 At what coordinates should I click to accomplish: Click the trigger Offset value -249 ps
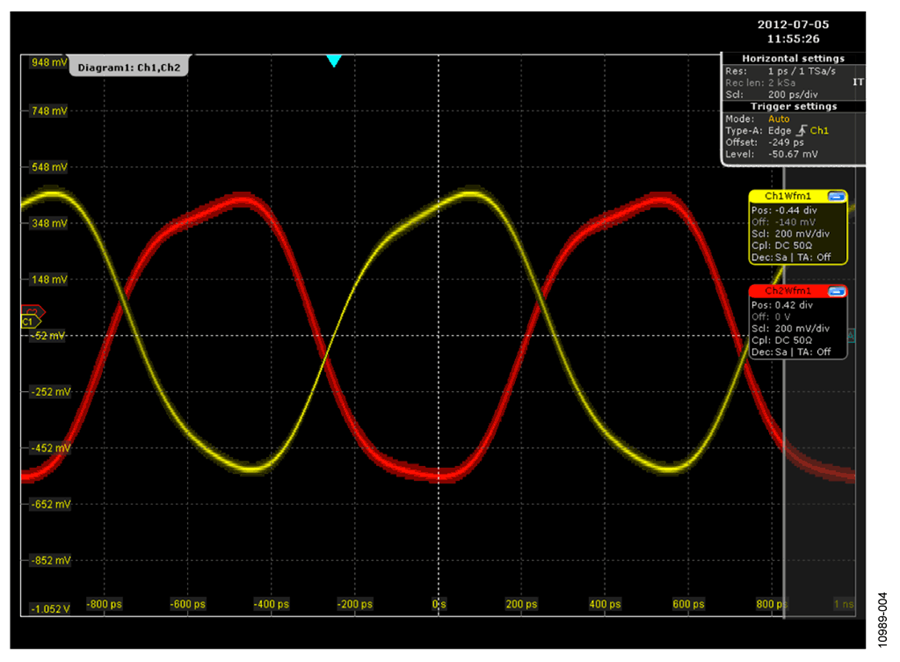(x=786, y=142)
